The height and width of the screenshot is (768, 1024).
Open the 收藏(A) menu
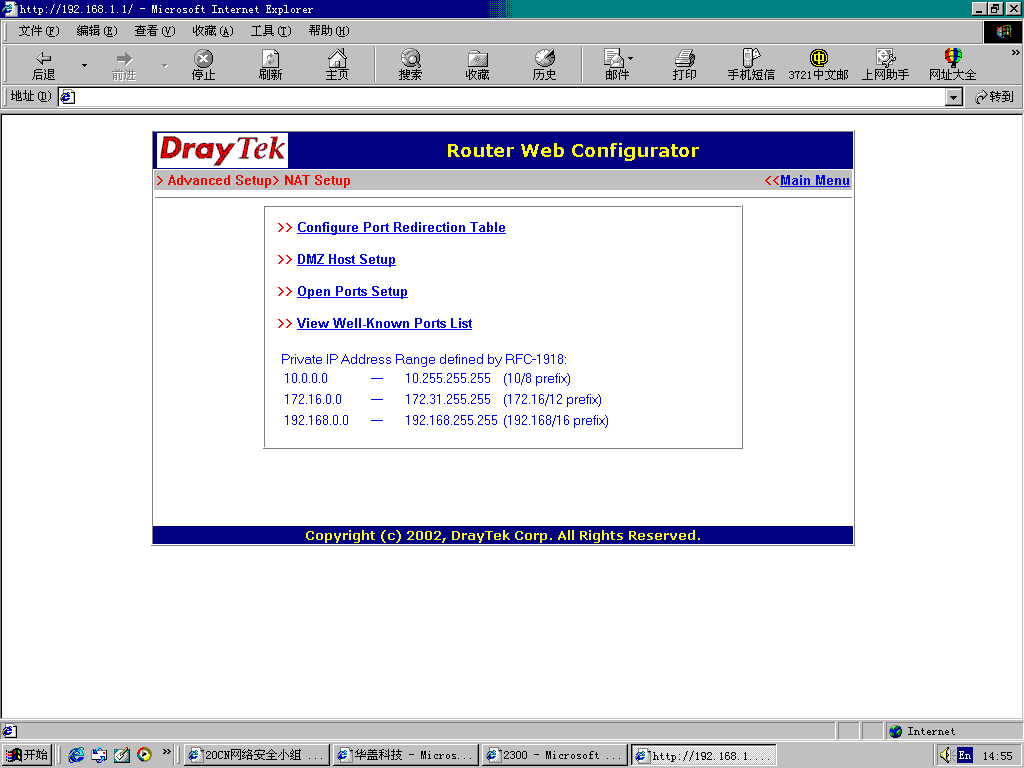tap(213, 31)
